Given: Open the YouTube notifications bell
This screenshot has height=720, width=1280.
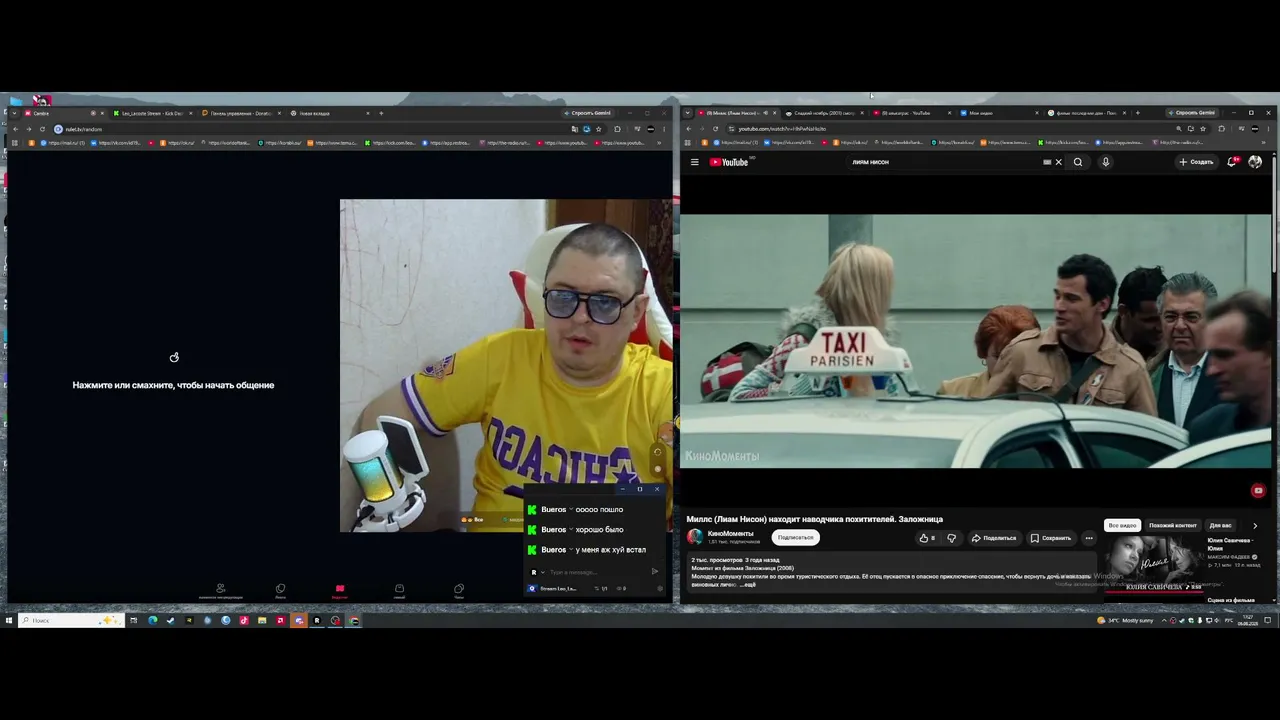Looking at the screenshot, I should pyautogui.click(x=1232, y=162).
